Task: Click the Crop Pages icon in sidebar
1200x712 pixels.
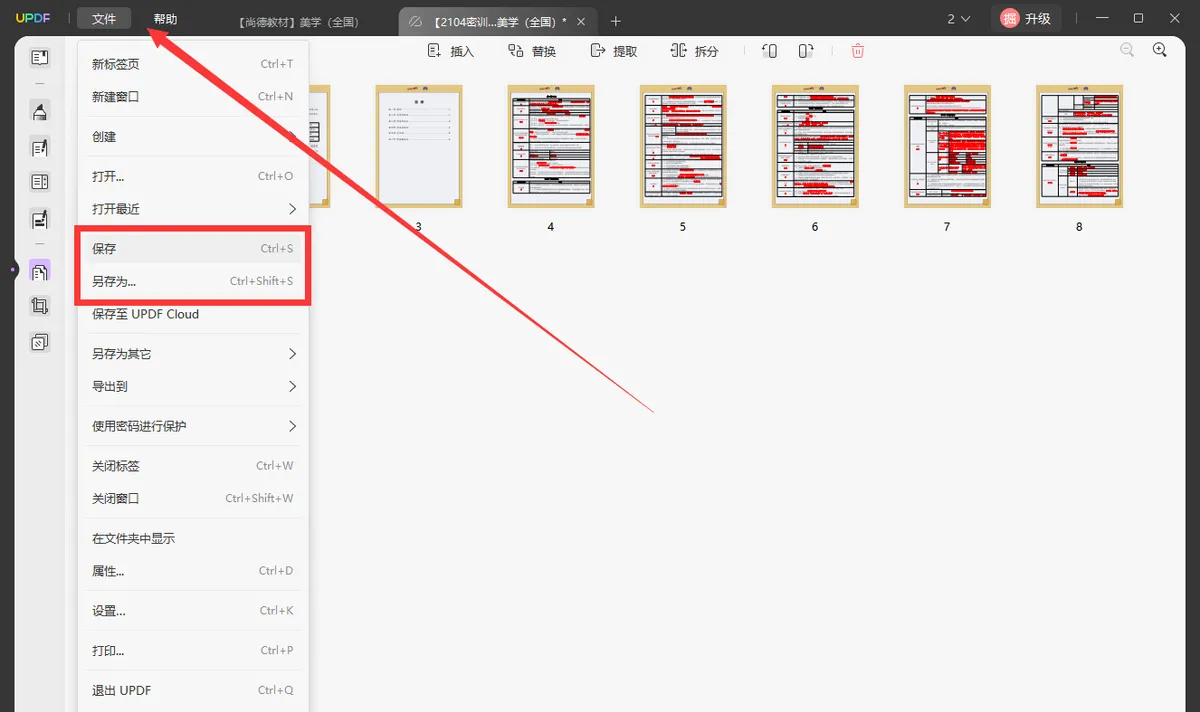Action: [39, 307]
